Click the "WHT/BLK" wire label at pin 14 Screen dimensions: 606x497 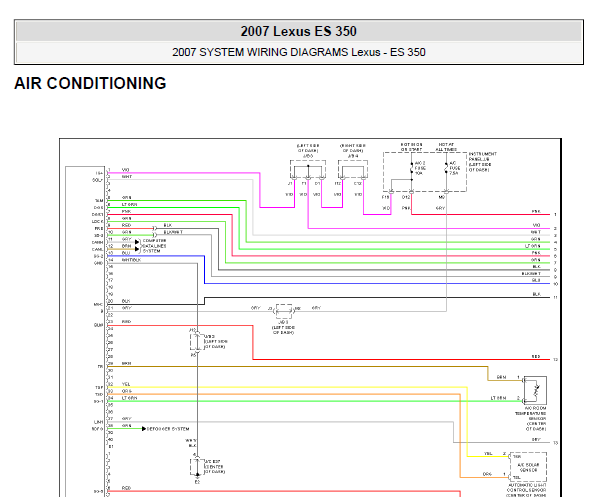(x=131, y=260)
